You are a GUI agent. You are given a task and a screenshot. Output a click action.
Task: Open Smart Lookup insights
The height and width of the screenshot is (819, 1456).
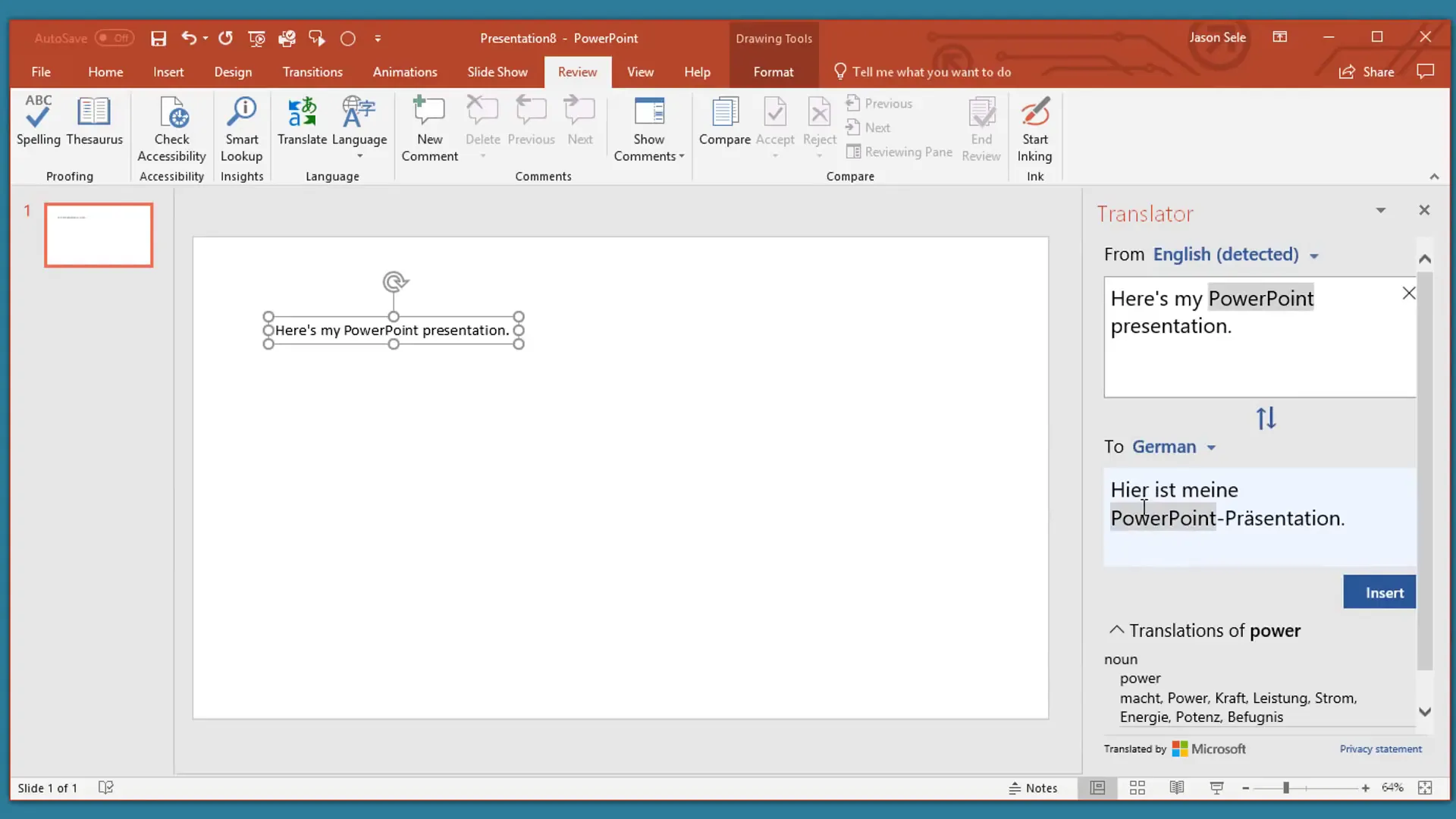[242, 129]
